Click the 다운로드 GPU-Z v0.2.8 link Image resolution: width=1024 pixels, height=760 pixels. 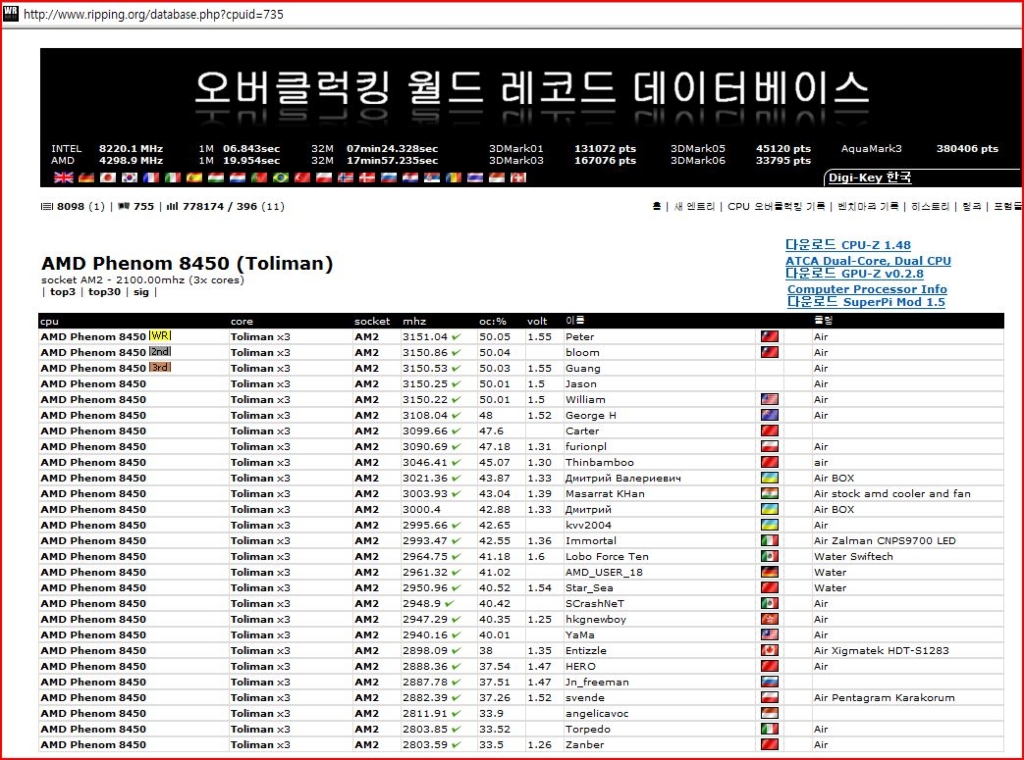point(854,274)
